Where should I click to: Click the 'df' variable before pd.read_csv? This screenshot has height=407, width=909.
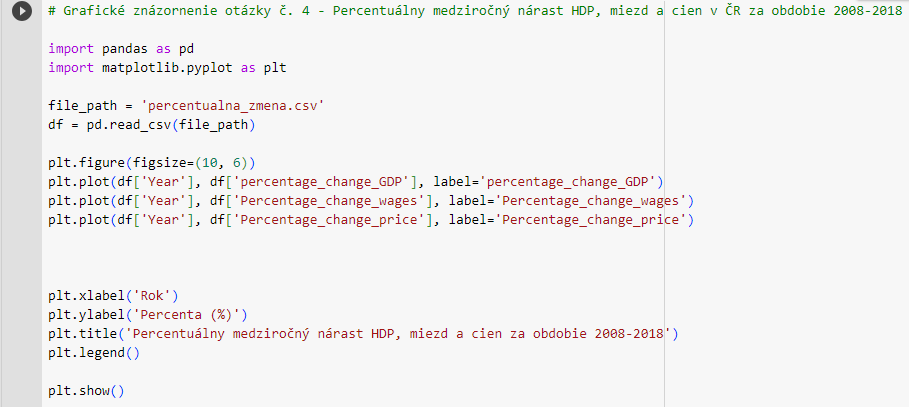point(55,124)
